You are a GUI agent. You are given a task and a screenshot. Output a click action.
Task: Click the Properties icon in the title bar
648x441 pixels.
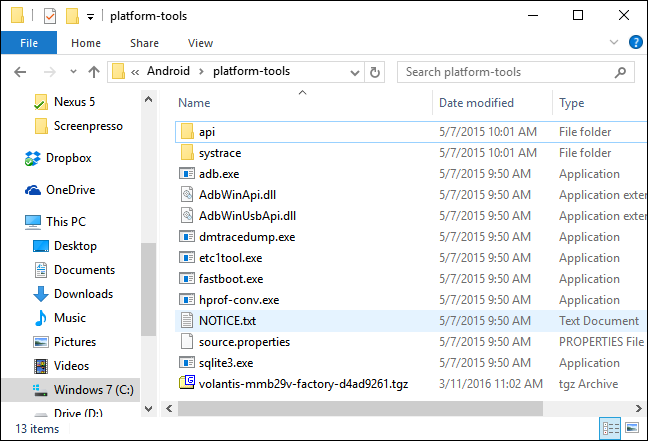[x=50, y=16]
